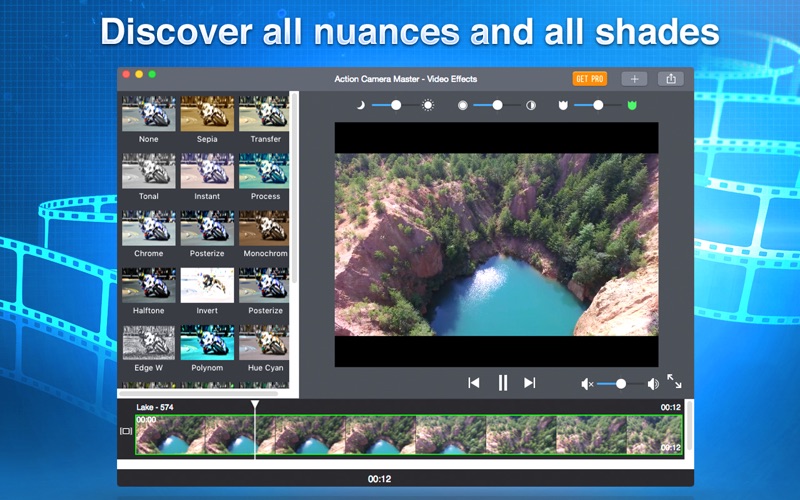Pause the video playback
Viewport: 800px width, 500px height.
(x=503, y=383)
